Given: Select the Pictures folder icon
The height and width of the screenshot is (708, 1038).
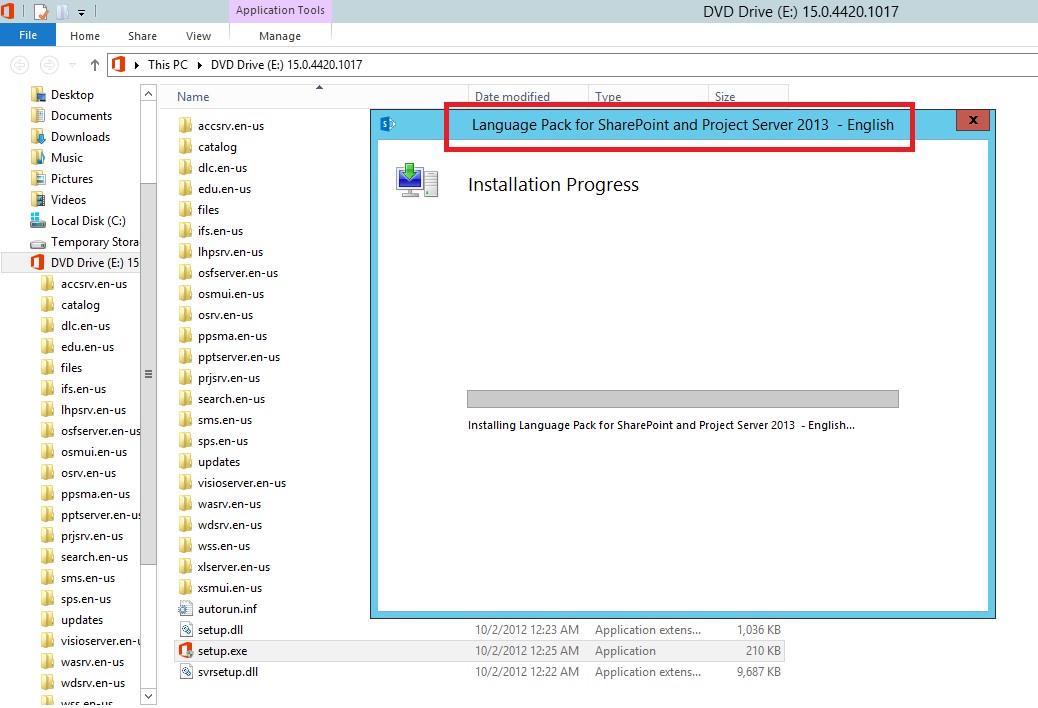Looking at the screenshot, I should [x=38, y=179].
